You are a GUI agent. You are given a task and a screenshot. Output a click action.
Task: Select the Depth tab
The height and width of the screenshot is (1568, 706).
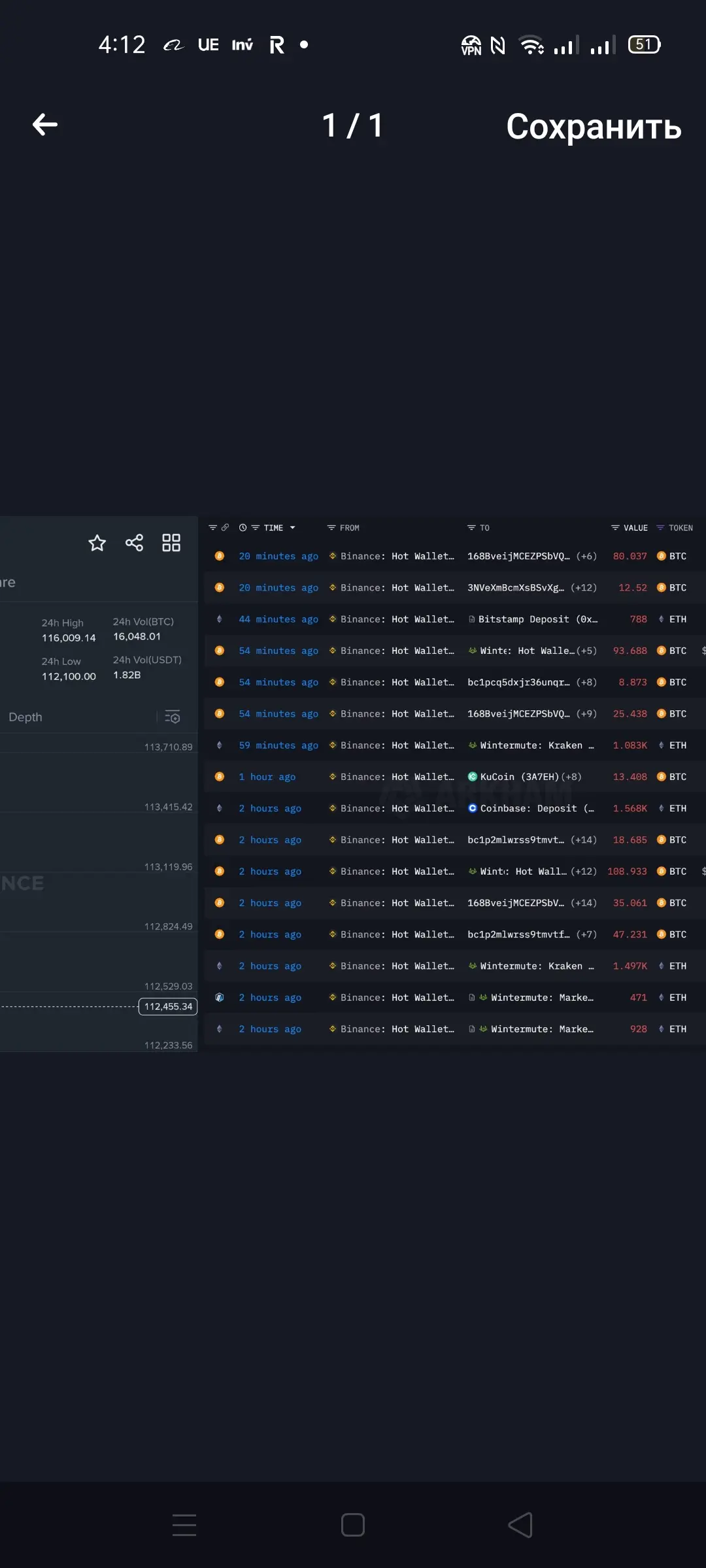tap(25, 717)
